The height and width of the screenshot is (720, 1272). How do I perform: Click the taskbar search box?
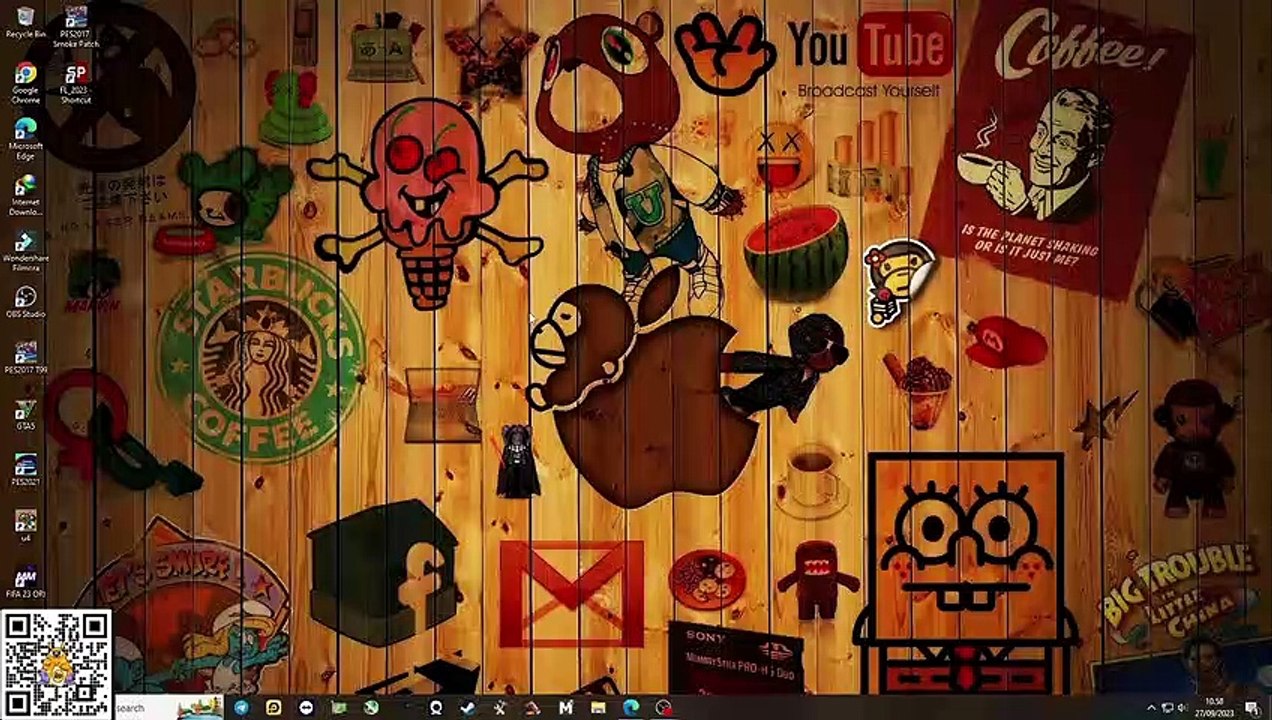[168, 707]
